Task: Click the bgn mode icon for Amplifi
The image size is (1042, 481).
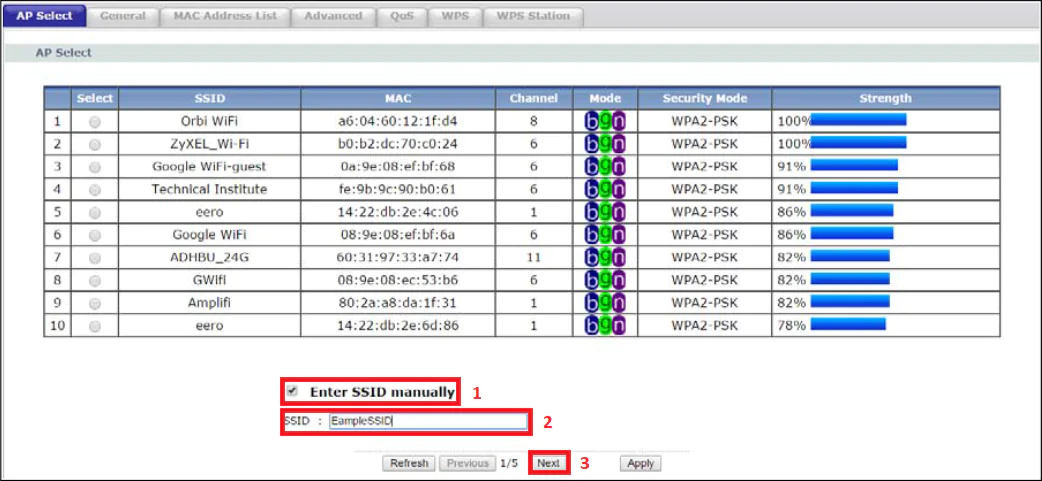Action: click(x=605, y=303)
